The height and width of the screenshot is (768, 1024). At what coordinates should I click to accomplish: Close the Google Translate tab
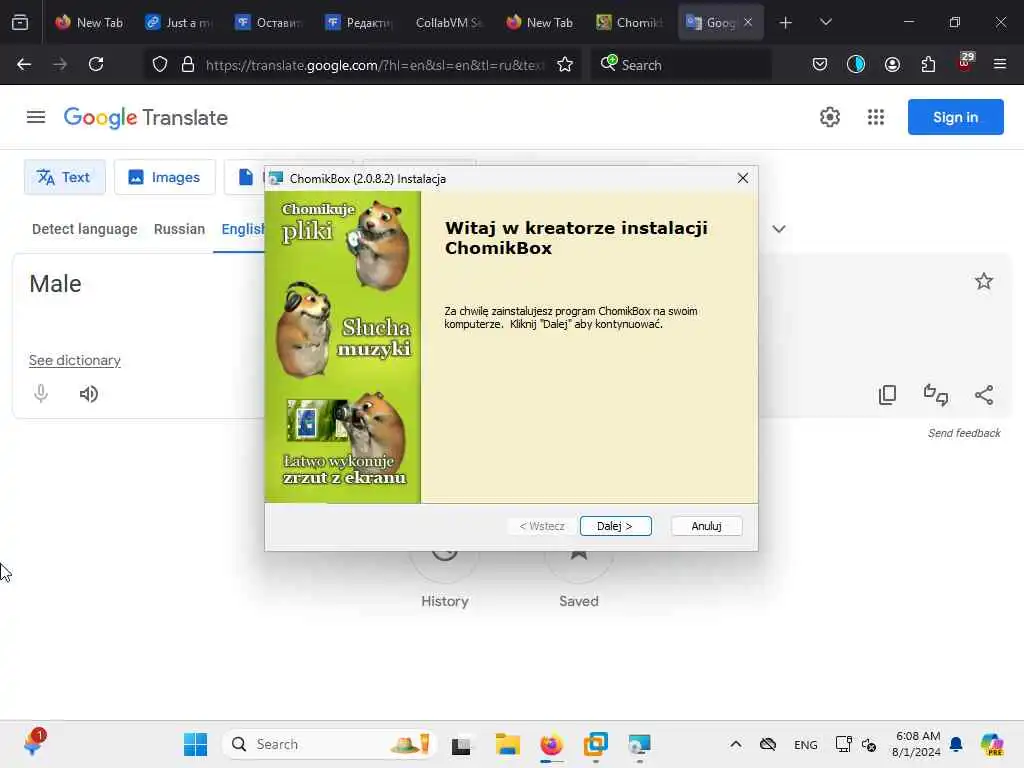[x=748, y=22]
